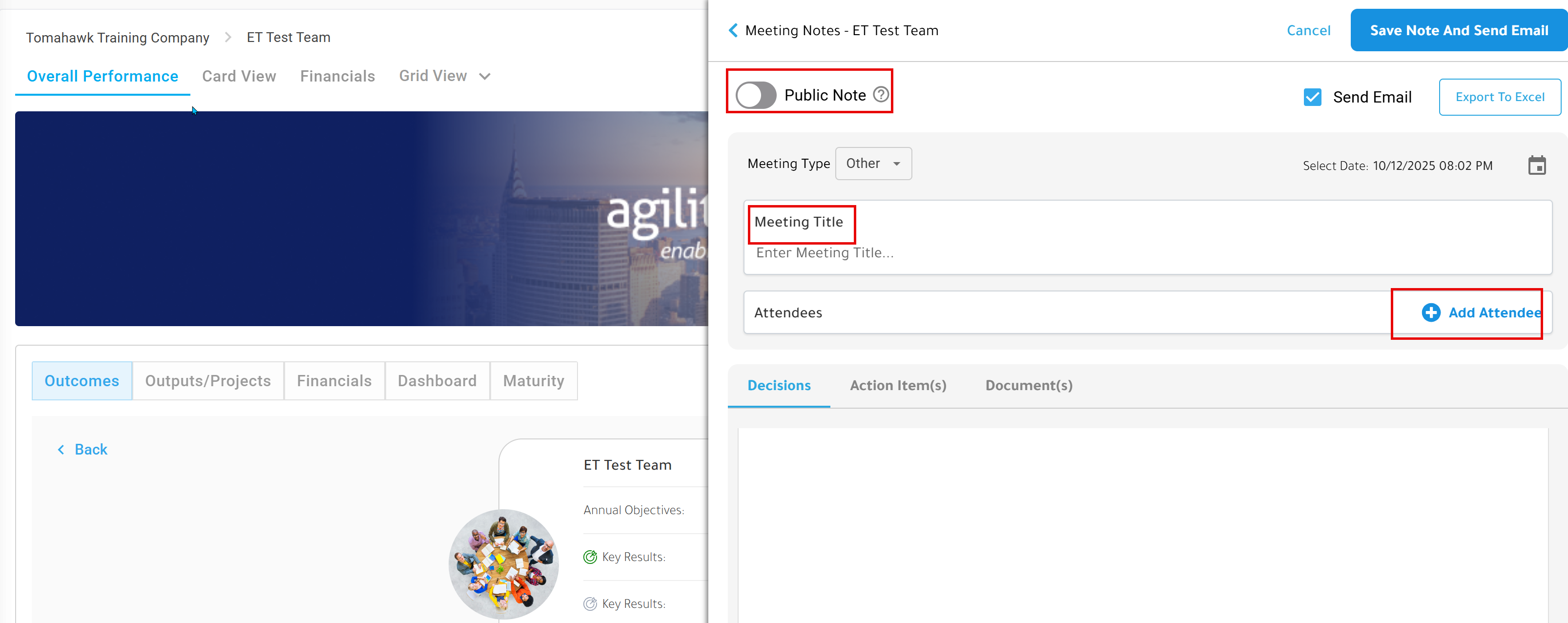The image size is (1568, 623).
Task: Select the Decisions tab
Action: point(779,386)
